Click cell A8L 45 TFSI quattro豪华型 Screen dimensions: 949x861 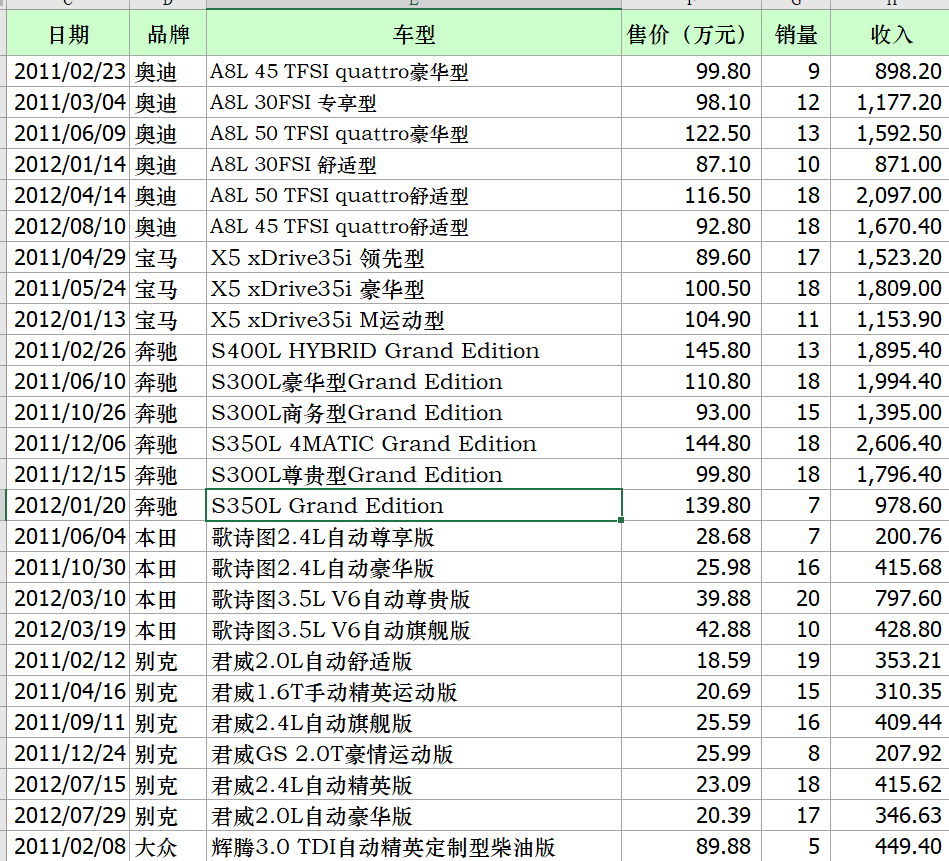413,71
